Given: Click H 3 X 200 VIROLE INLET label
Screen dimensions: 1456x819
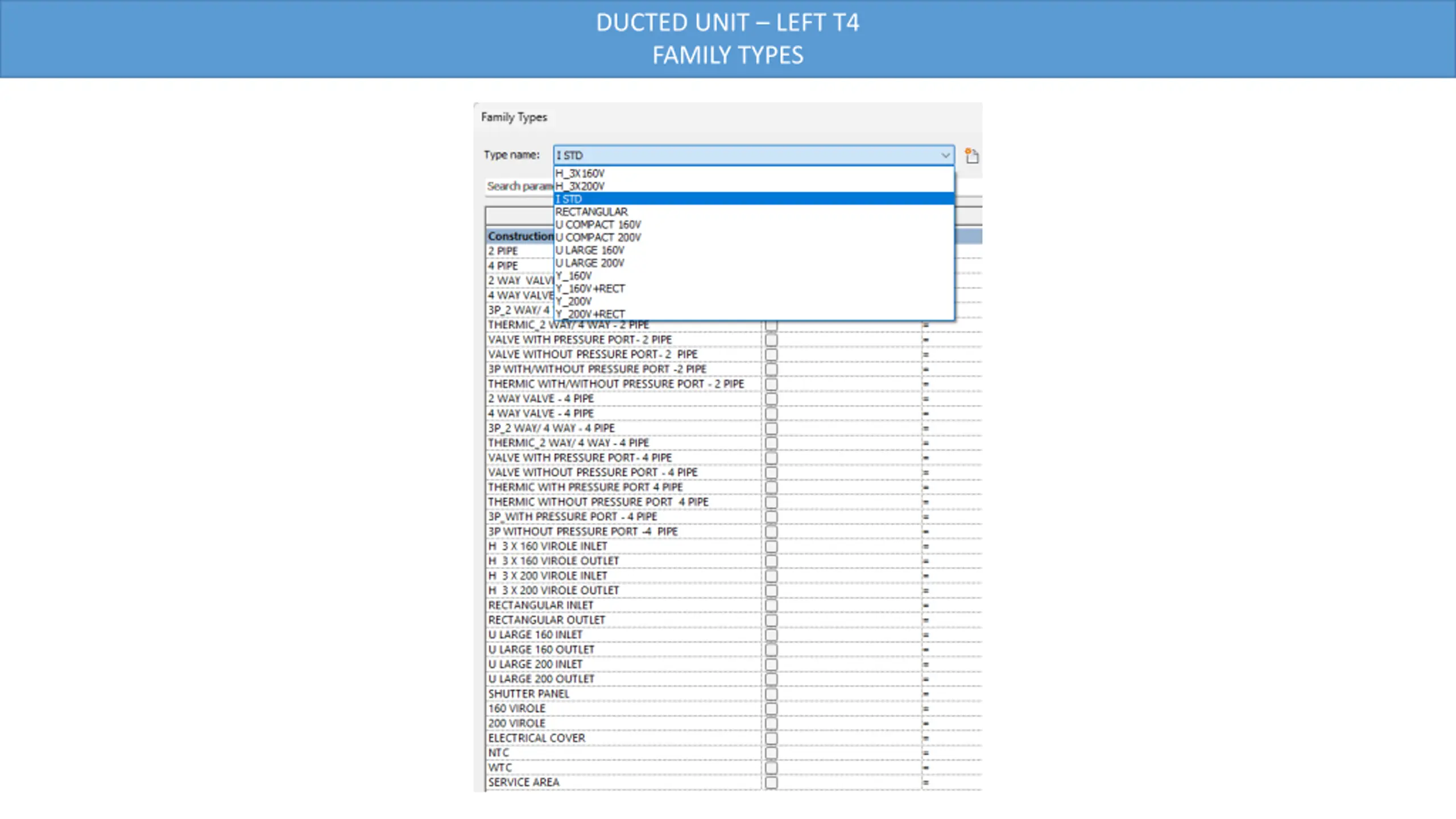Looking at the screenshot, I should click(548, 576).
